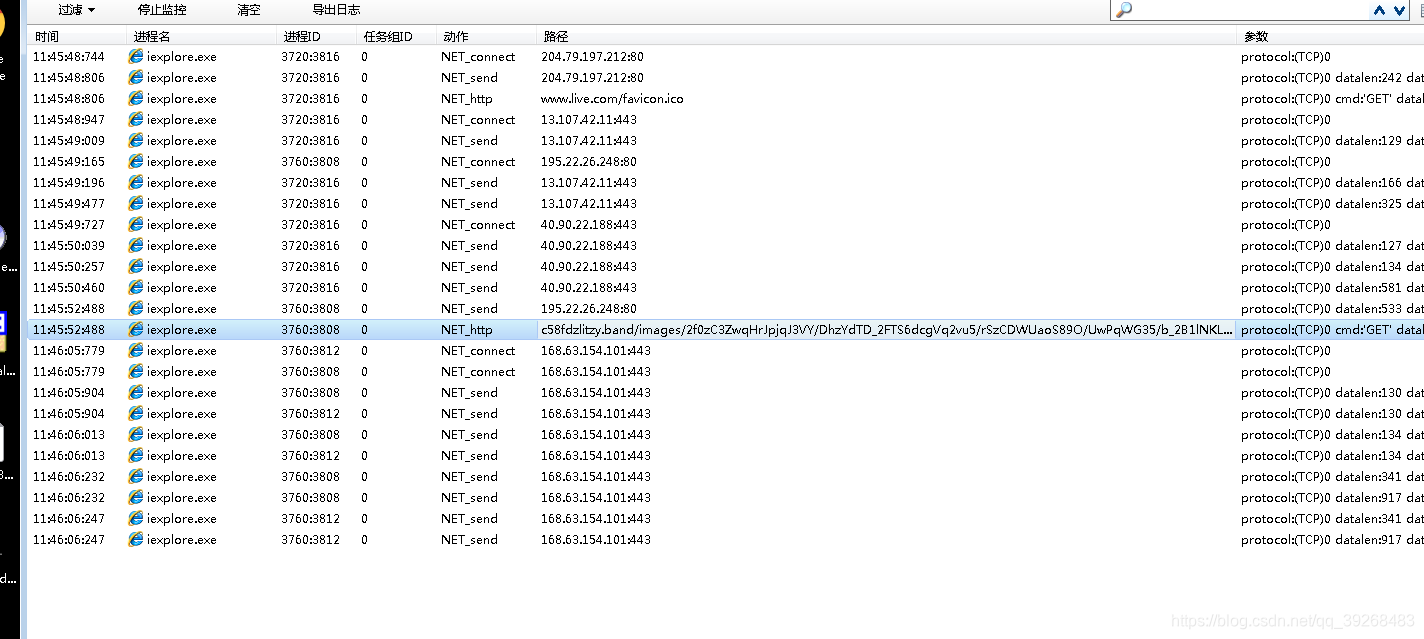Click the 导出日志 export log button

(336, 10)
